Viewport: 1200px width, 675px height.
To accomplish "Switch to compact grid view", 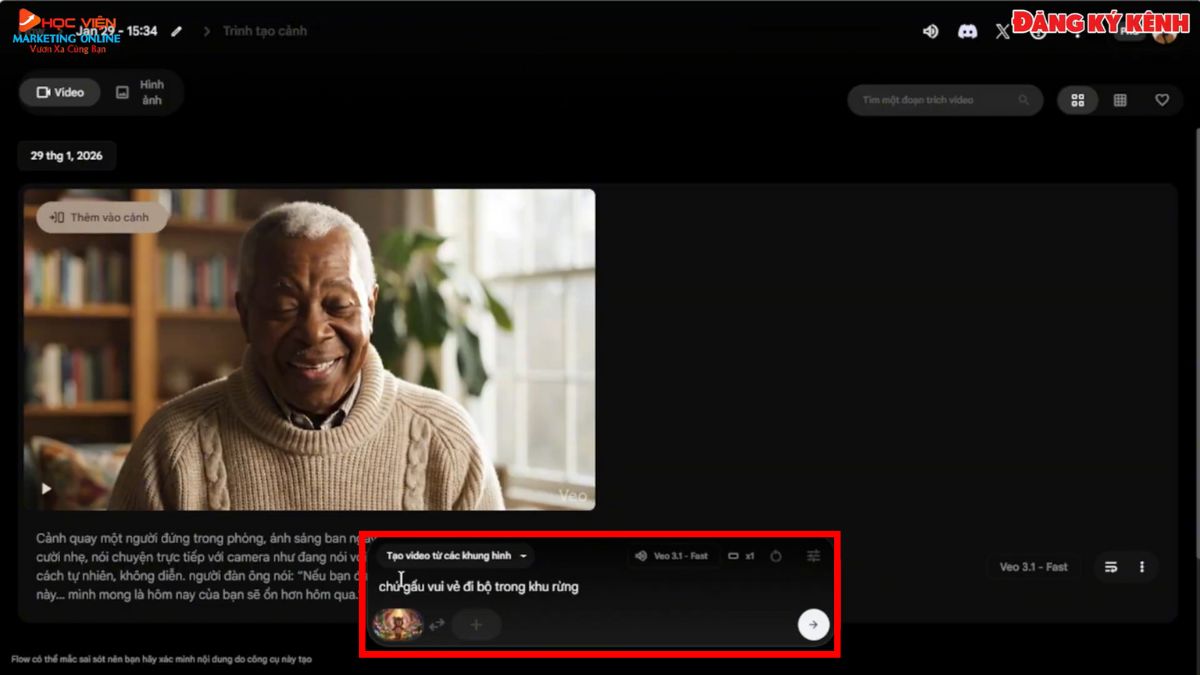I will [1120, 100].
